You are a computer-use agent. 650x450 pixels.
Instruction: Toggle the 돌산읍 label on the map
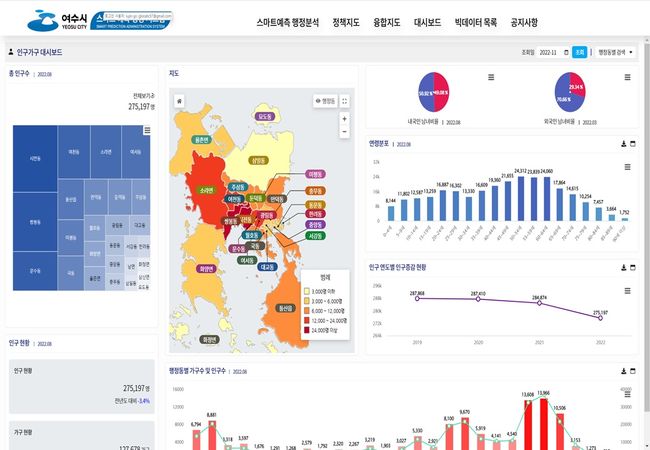(287, 307)
